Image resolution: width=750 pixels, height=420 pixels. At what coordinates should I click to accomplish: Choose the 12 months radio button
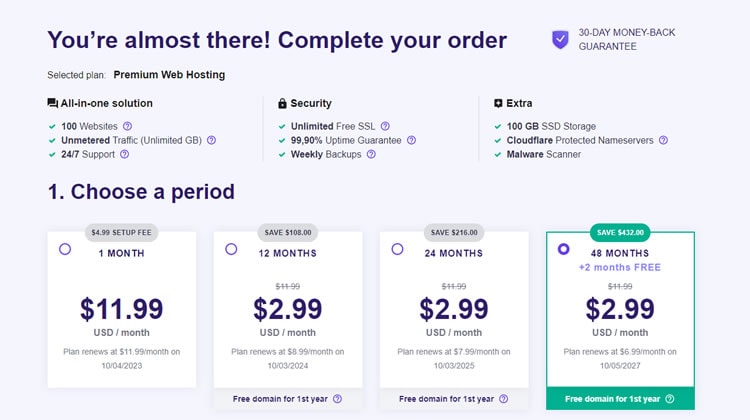point(231,249)
